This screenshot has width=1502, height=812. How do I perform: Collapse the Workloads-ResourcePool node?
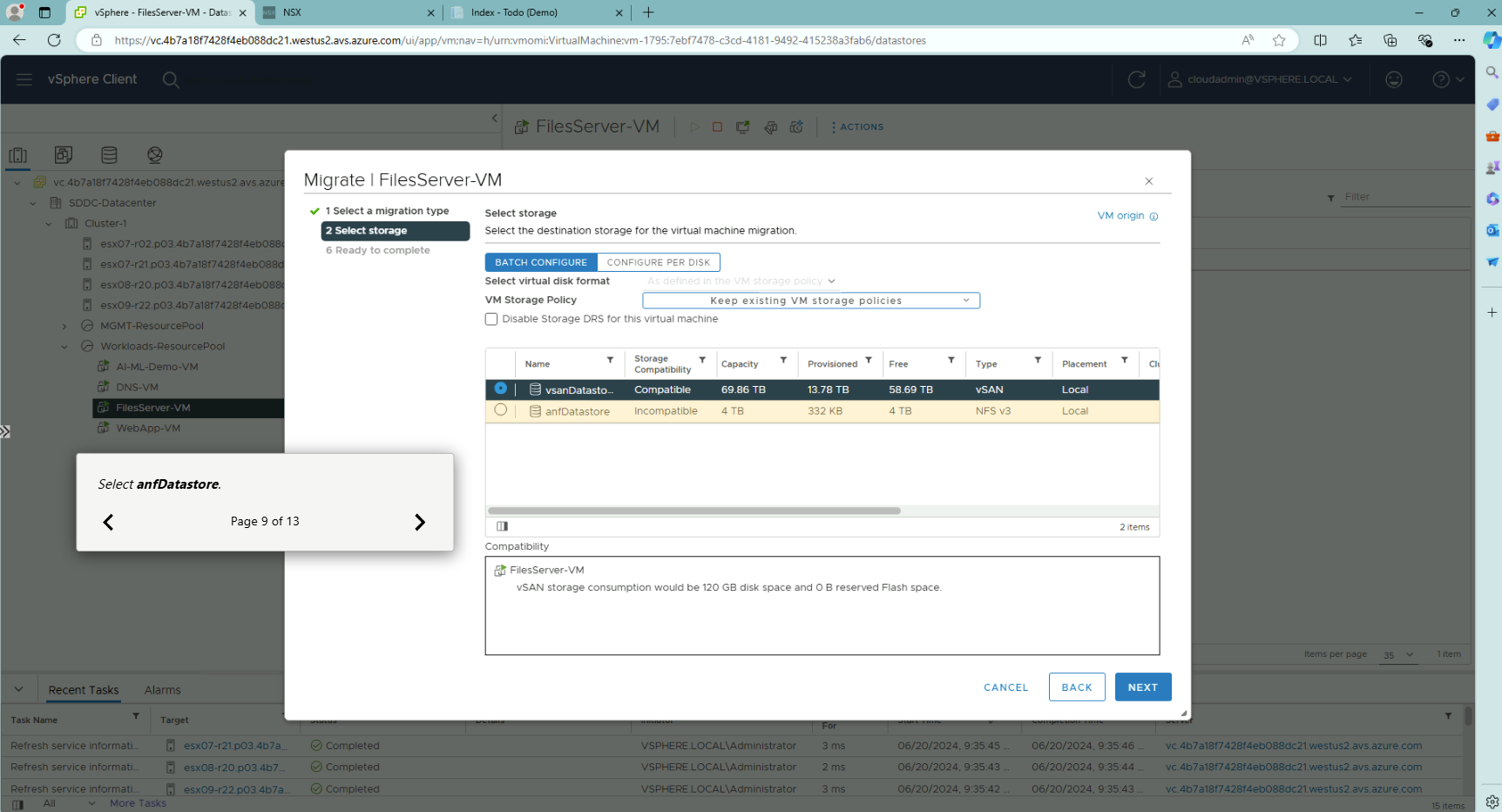tap(64, 347)
